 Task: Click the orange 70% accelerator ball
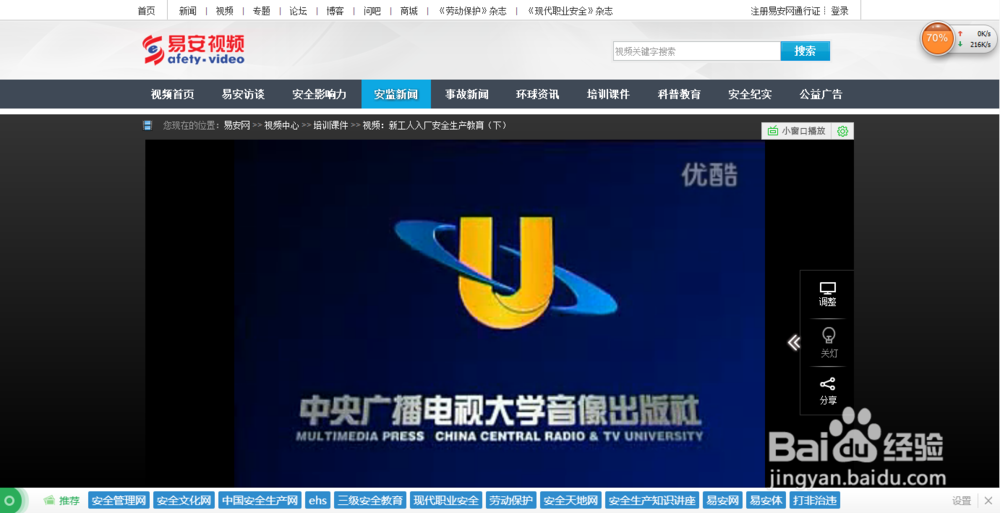[937, 38]
